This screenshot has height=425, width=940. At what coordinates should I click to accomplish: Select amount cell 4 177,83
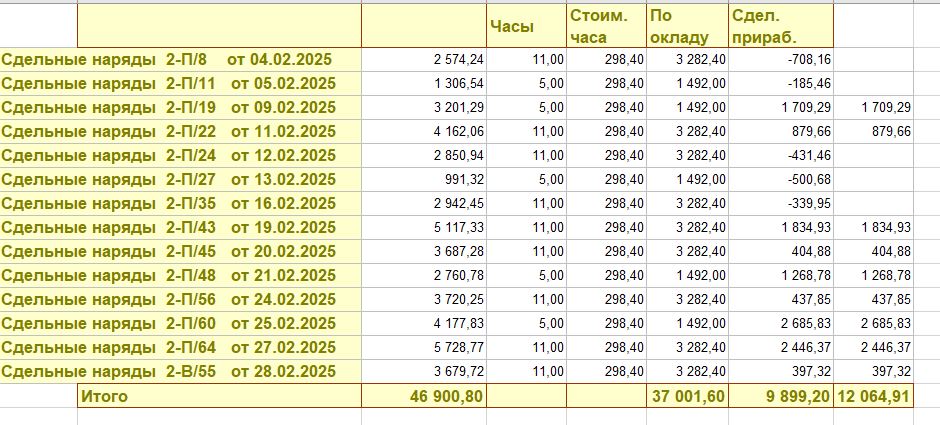tap(424, 324)
